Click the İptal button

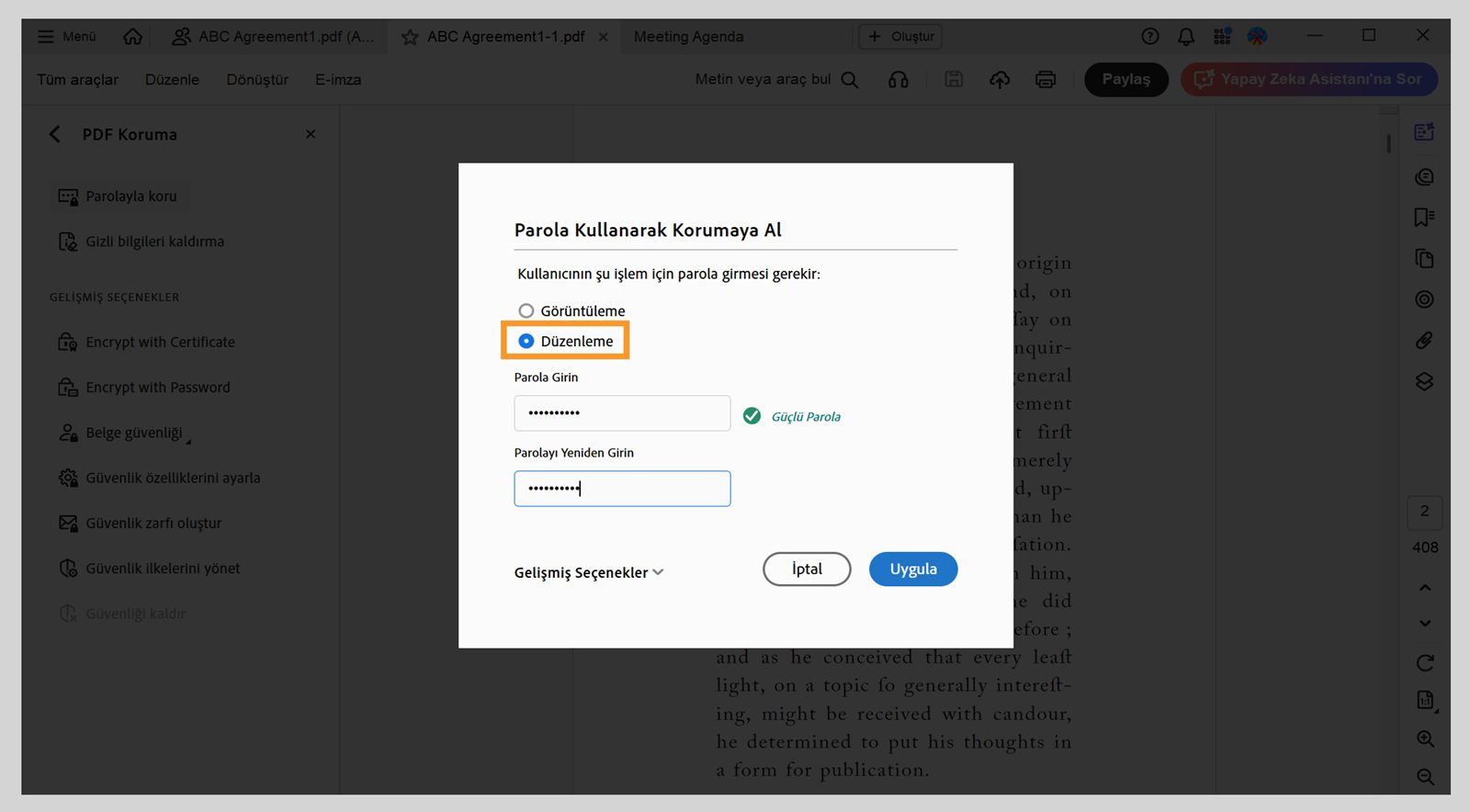[807, 570]
